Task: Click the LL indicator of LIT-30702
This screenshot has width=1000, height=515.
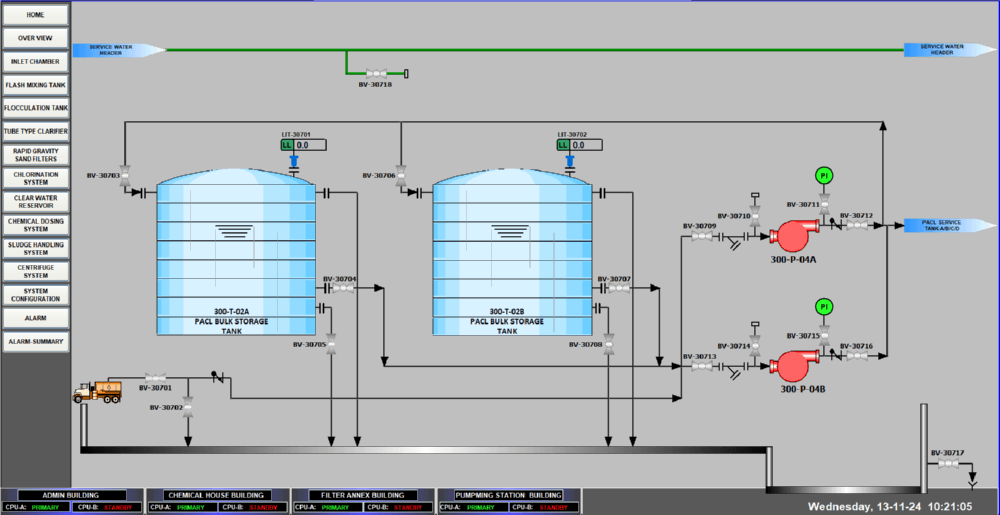Action: click(563, 145)
